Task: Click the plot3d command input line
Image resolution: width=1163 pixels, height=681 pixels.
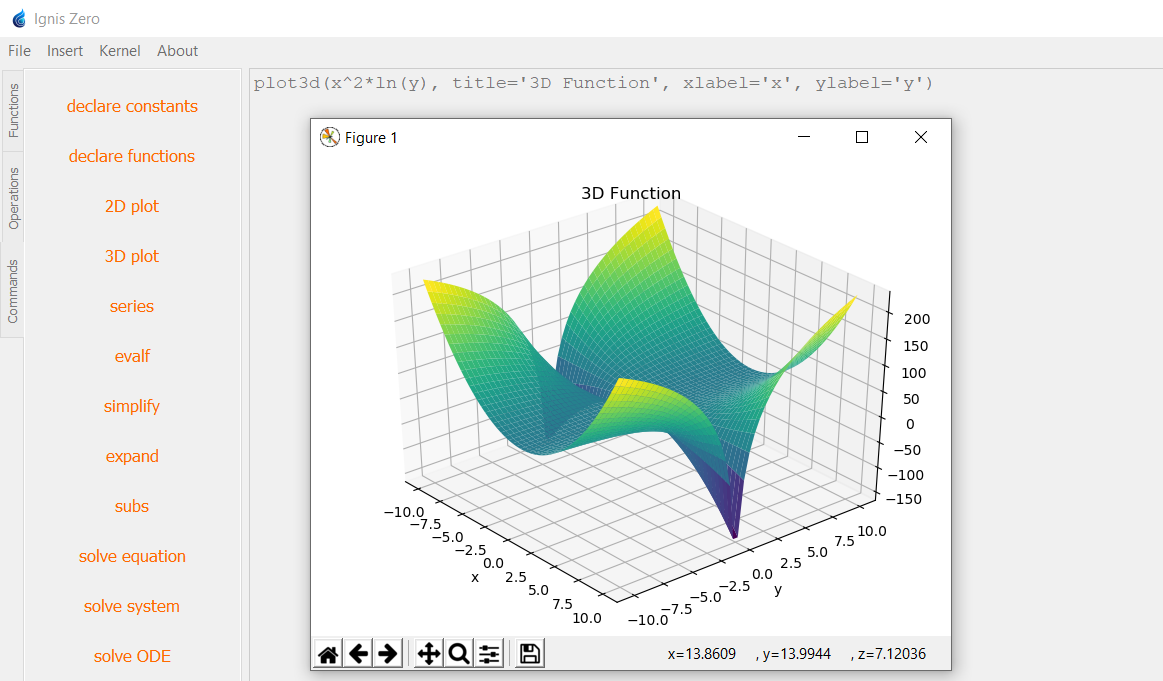Action: pos(592,83)
